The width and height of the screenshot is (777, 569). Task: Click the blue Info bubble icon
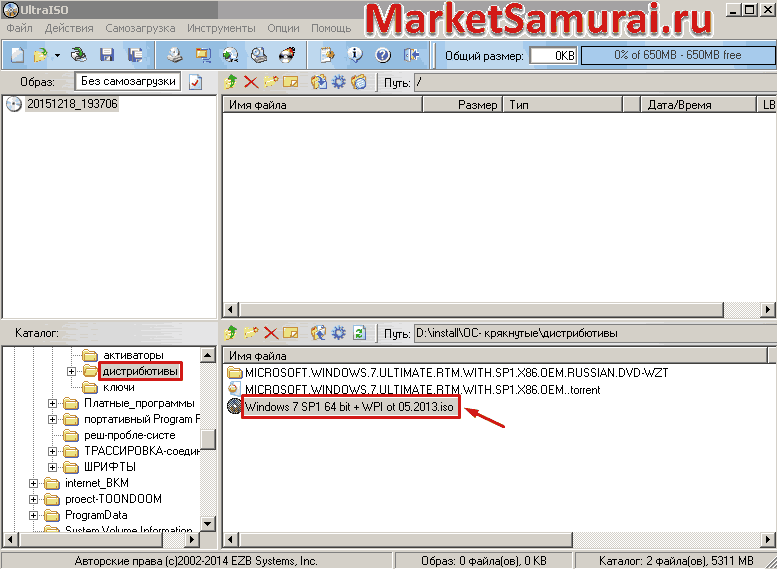[355, 55]
